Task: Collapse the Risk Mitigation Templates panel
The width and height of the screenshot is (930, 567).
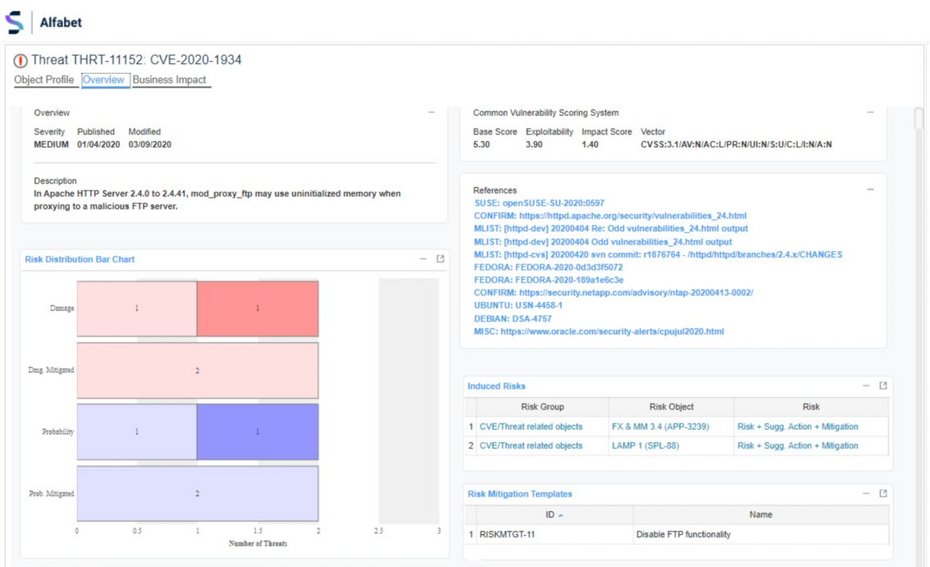Action: click(x=866, y=493)
